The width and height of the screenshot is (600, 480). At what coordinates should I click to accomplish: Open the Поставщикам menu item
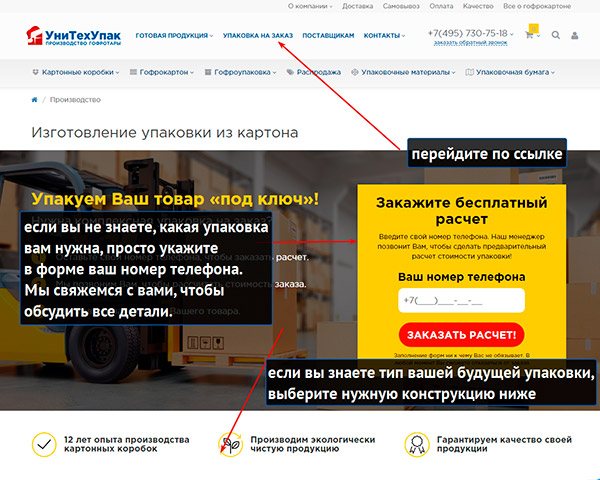point(328,36)
